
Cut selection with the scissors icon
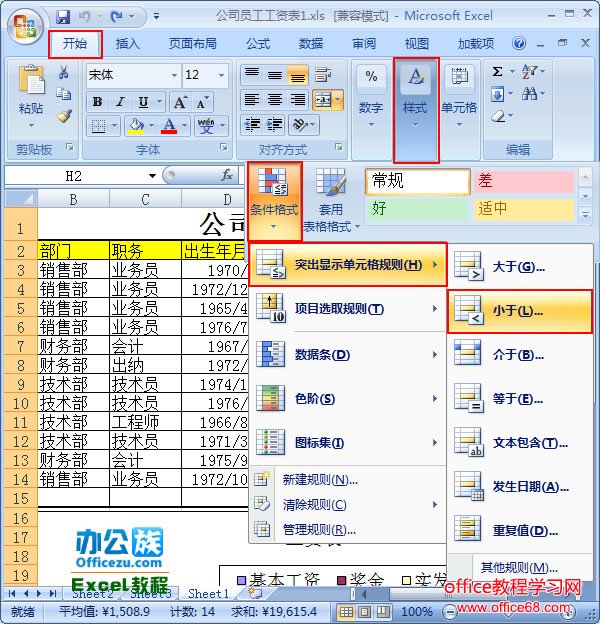click(x=64, y=72)
